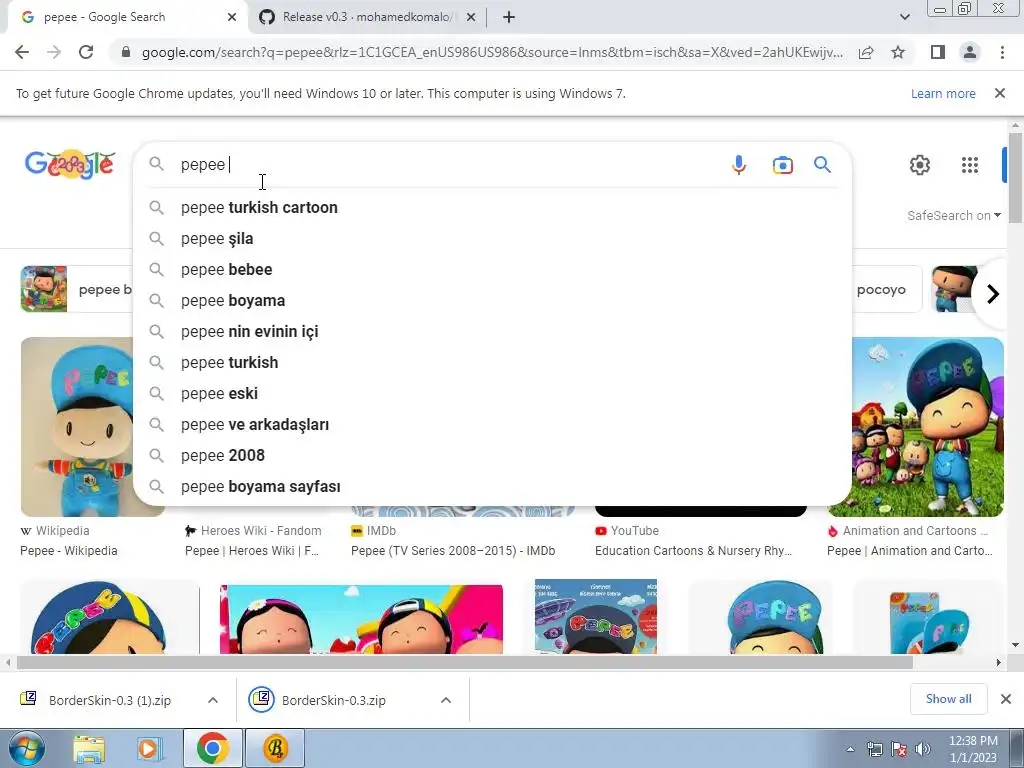Open a new tab with plus
Image resolution: width=1024 pixels, height=768 pixels.
pyautogui.click(x=509, y=17)
